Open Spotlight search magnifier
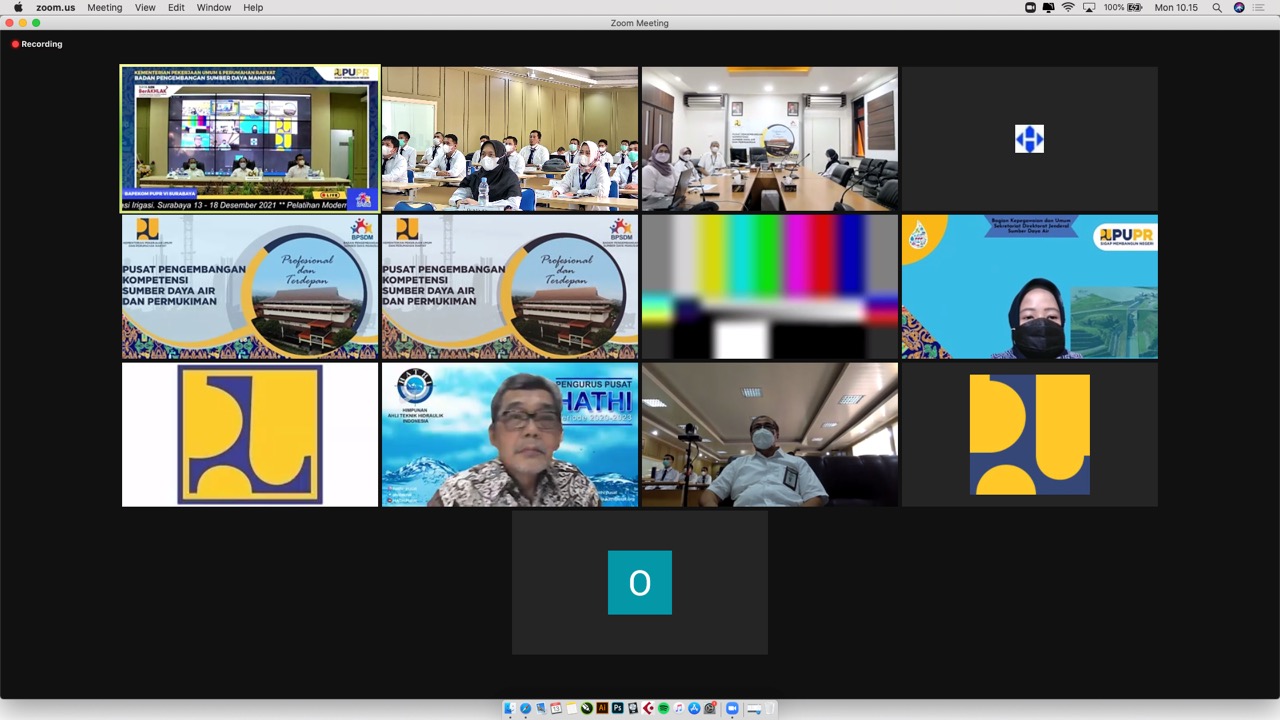Viewport: 1280px width, 720px height. (1217, 7)
